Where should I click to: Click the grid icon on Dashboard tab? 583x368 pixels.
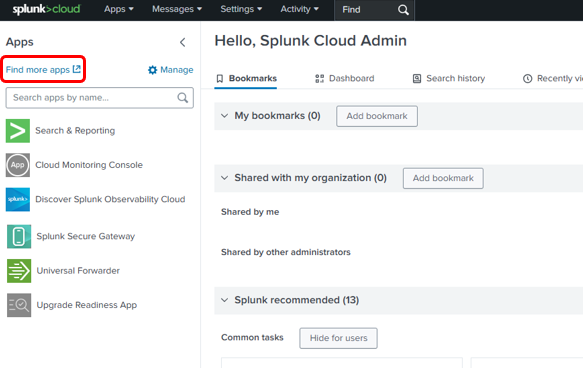coord(319,78)
